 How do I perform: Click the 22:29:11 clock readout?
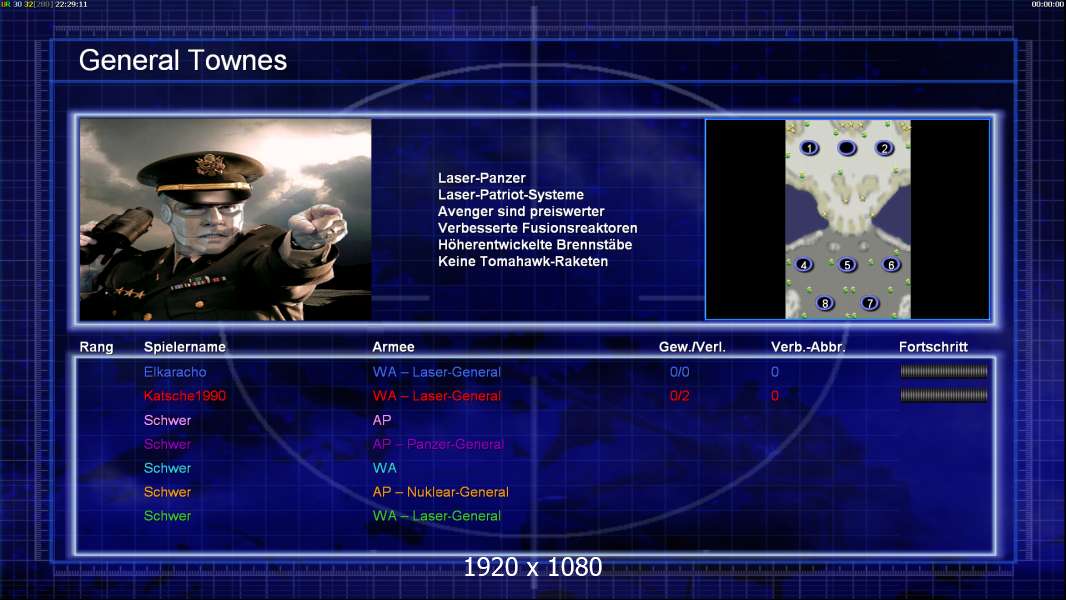pyautogui.click(x=71, y=4)
